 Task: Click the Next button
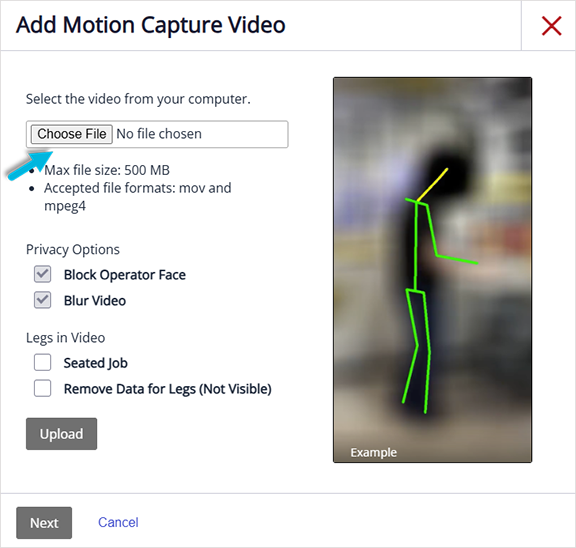point(44,523)
